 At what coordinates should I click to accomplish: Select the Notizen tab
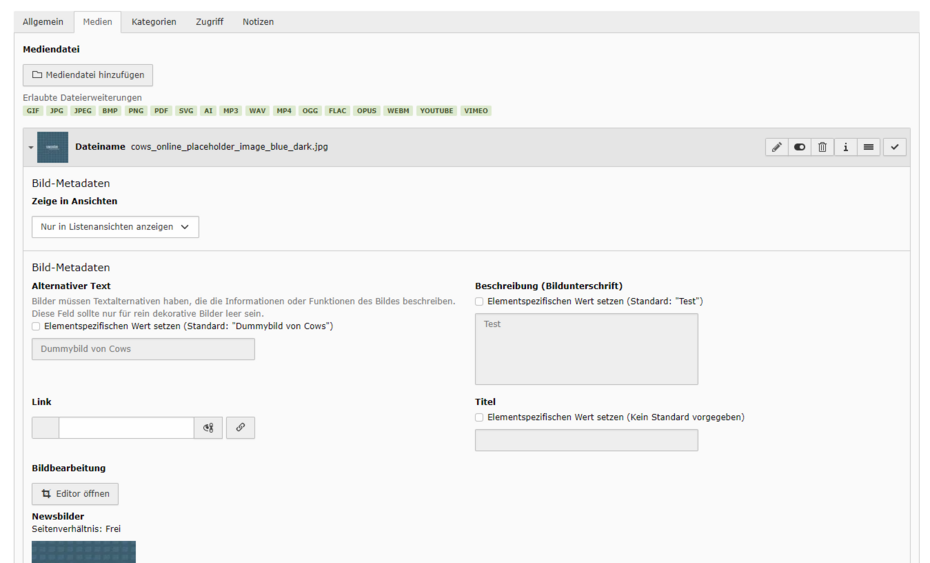point(258,22)
